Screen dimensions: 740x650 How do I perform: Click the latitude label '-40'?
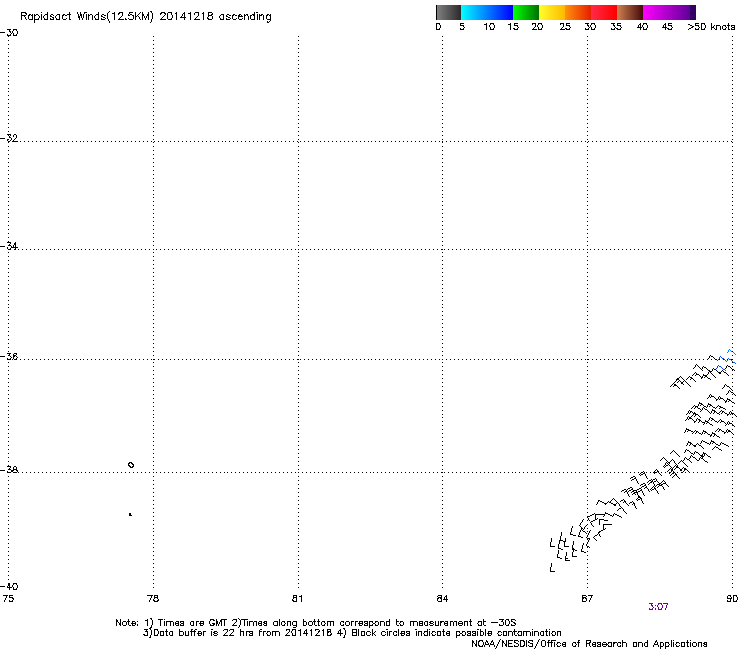pos(9,586)
